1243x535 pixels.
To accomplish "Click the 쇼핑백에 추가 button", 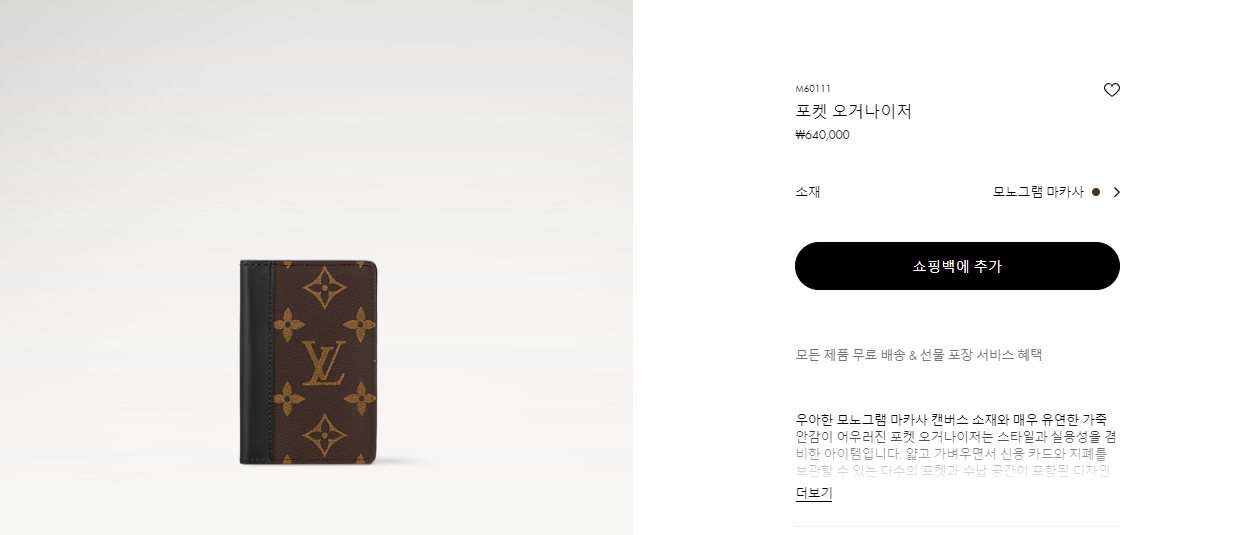I will pos(957,266).
